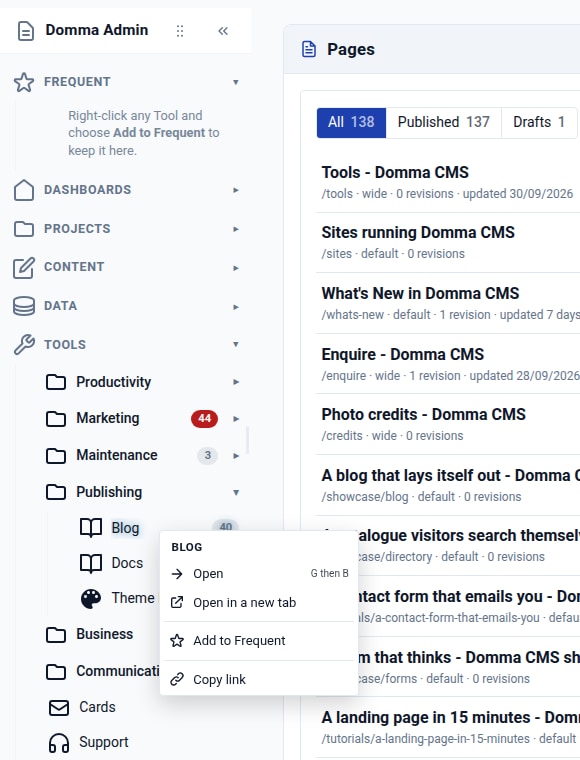The width and height of the screenshot is (580, 760).
Task: Expand the Data section arrow
Action: coord(235,307)
